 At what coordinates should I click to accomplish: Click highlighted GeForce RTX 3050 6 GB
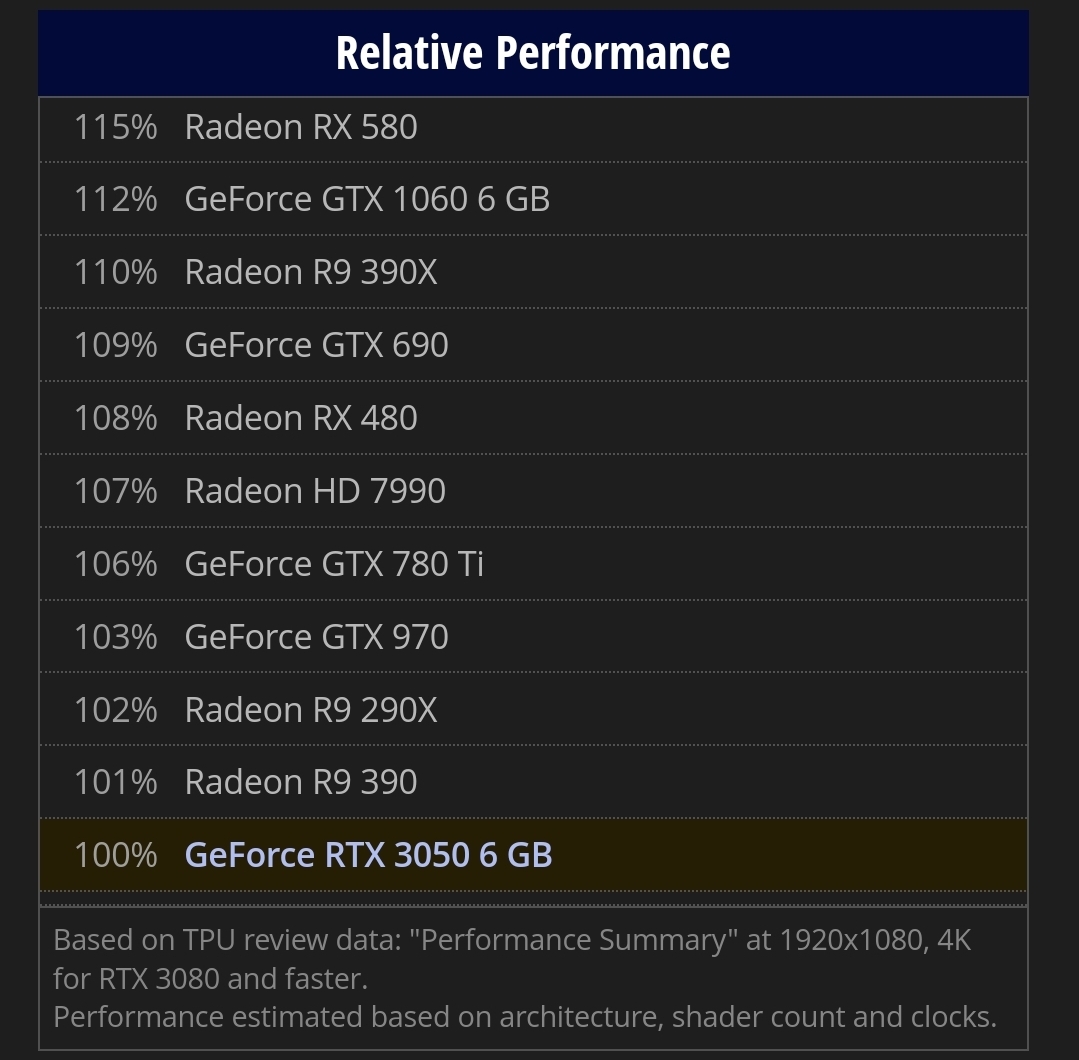(368, 855)
